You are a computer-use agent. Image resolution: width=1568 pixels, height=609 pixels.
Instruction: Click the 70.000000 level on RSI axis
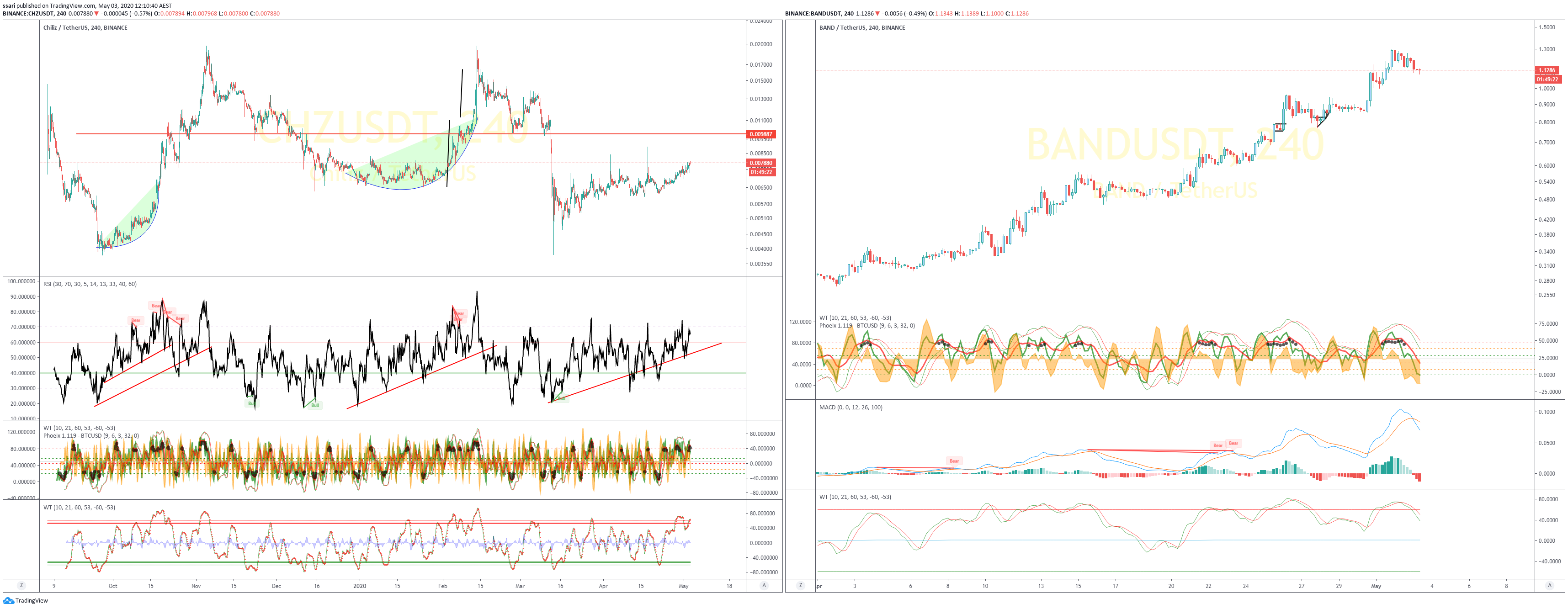(x=22, y=327)
